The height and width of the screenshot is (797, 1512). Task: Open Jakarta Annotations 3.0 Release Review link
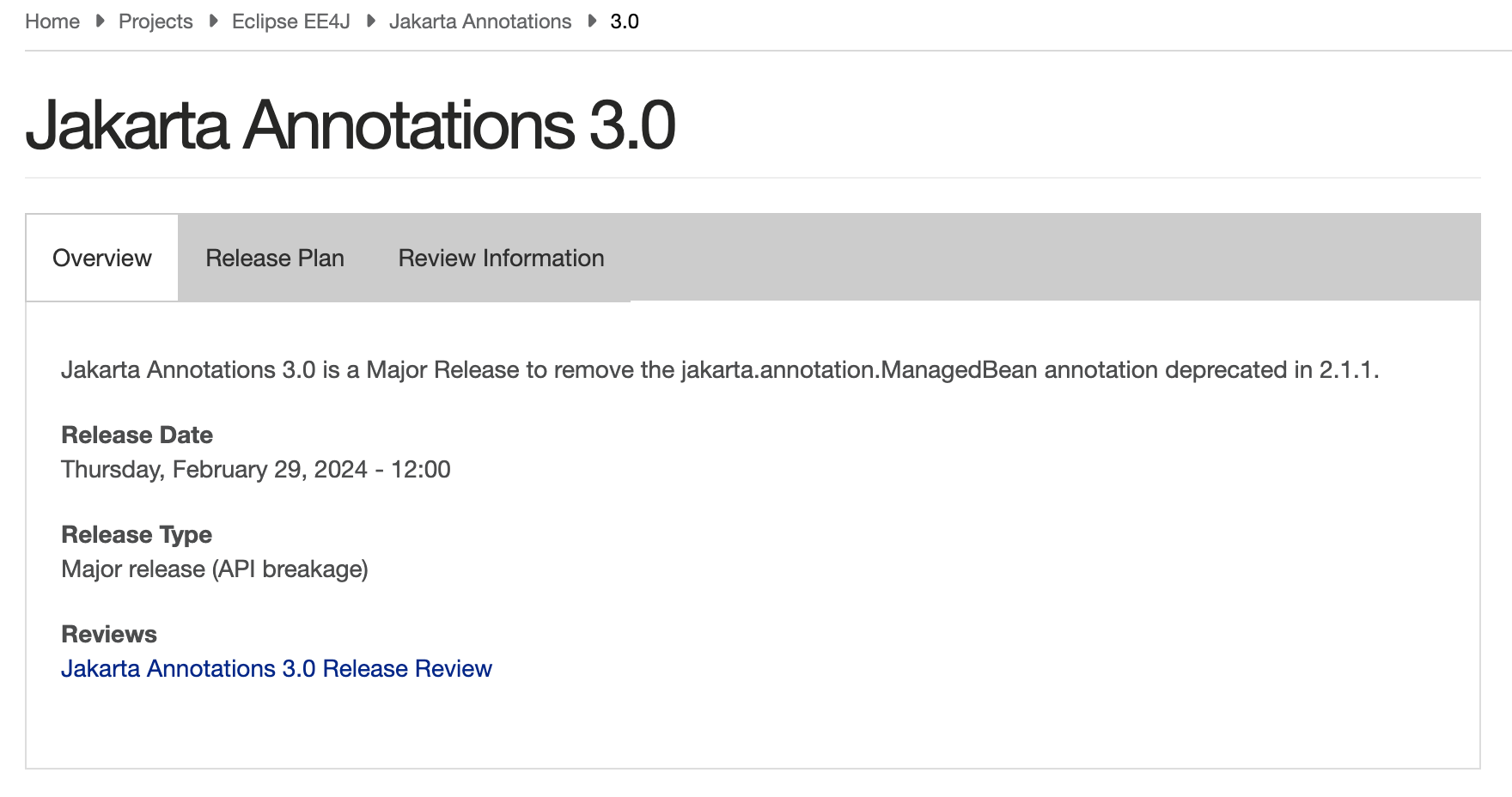coord(276,668)
